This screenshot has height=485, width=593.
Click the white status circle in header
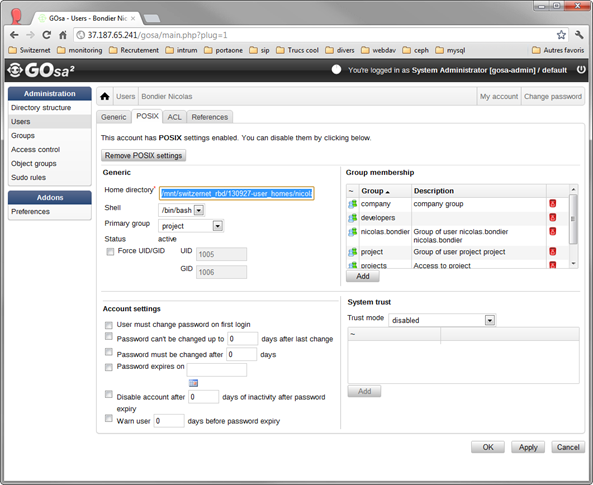click(x=336, y=69)
